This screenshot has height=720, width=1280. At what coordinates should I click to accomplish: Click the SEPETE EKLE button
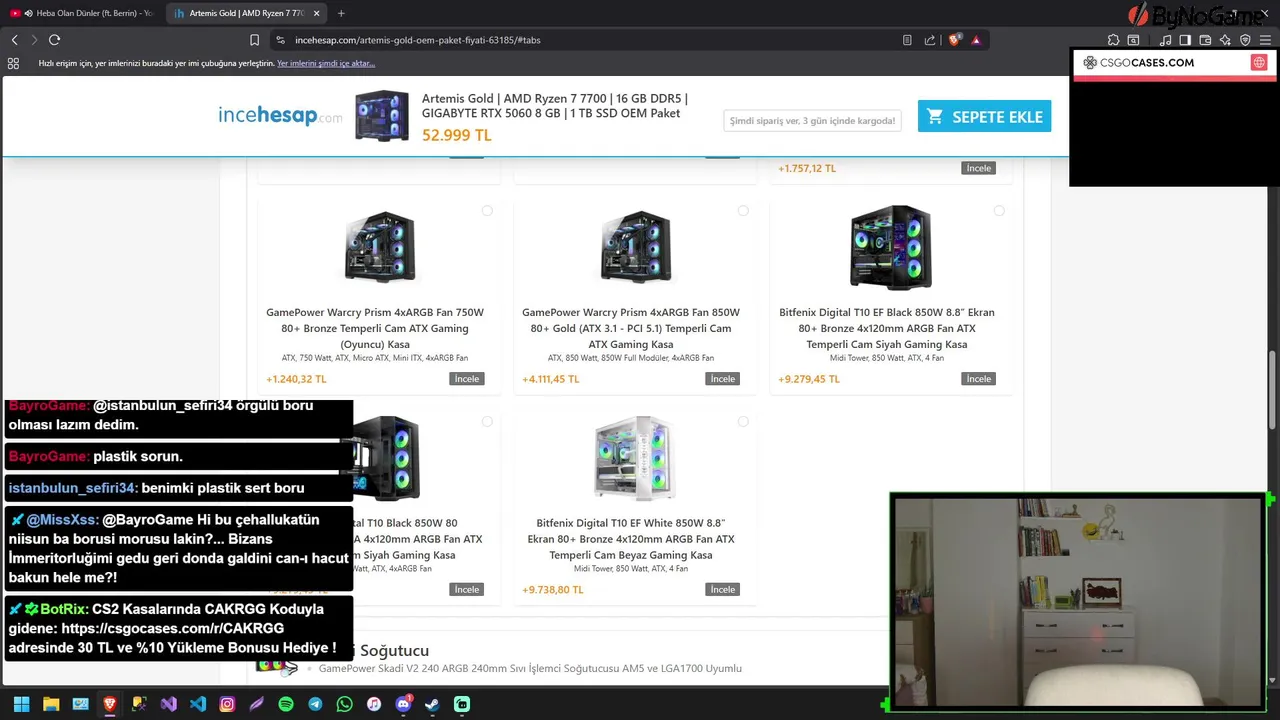(x=984, y=116)
